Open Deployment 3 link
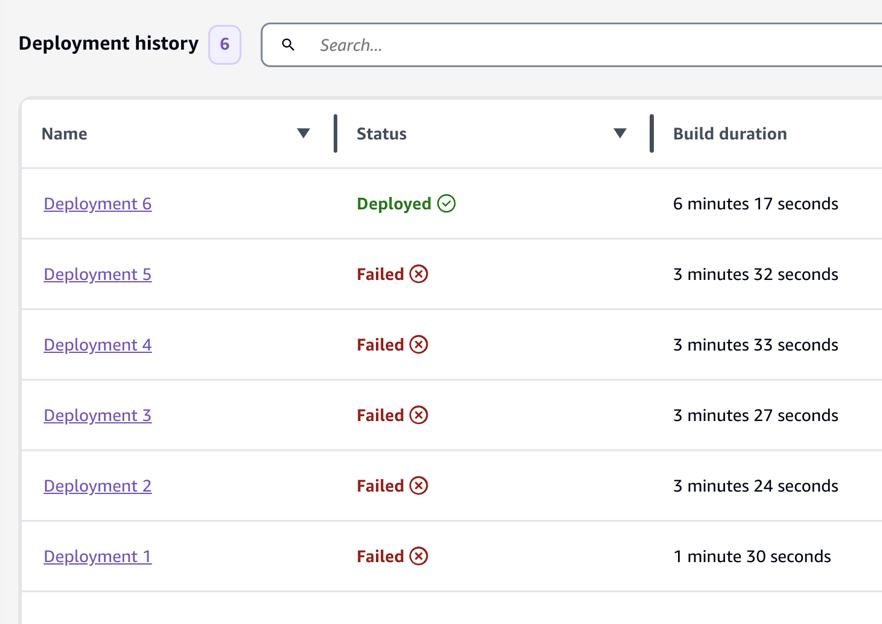The height and width of the screenshot is (624, 882). [x=97, y=415]
